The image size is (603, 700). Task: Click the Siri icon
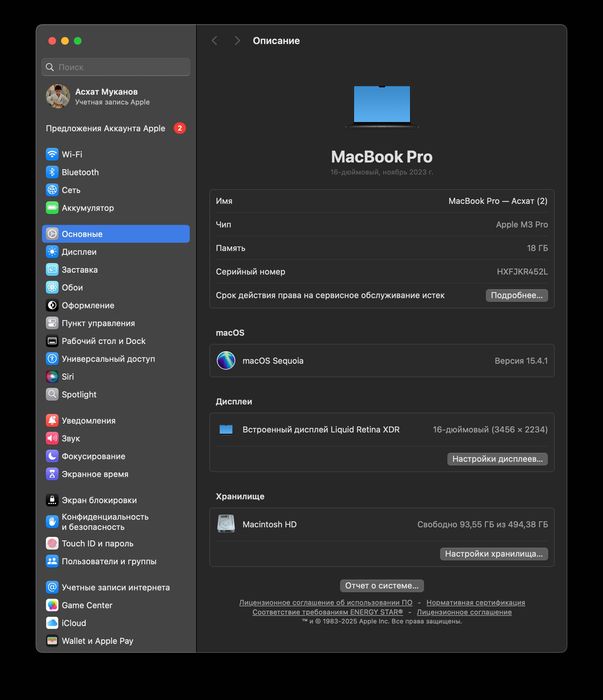tap(52, 376)
